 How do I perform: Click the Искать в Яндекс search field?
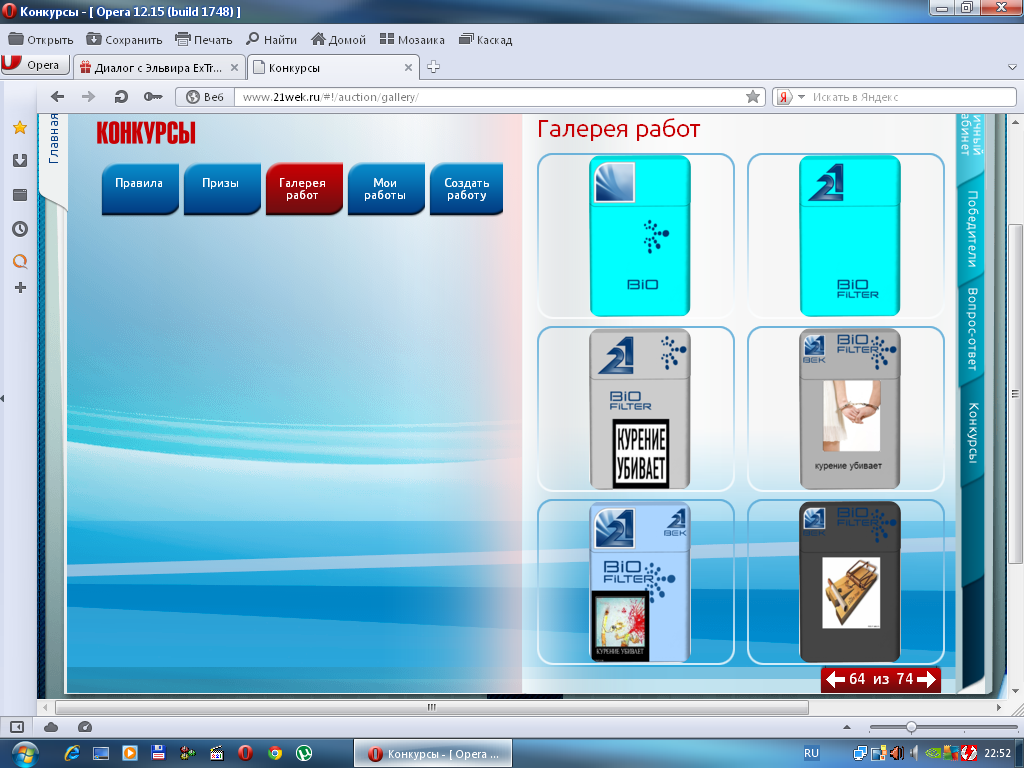point(912,97)
